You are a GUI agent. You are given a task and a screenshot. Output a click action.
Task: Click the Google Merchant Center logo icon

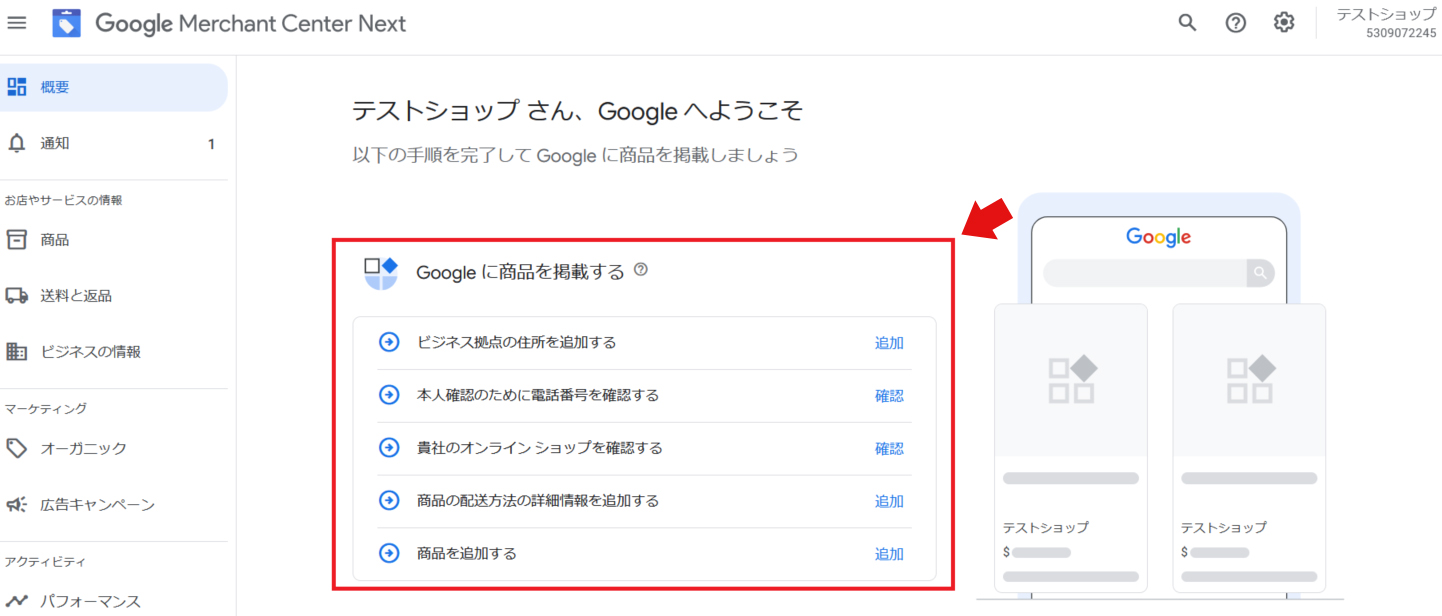tap(67, 23)
